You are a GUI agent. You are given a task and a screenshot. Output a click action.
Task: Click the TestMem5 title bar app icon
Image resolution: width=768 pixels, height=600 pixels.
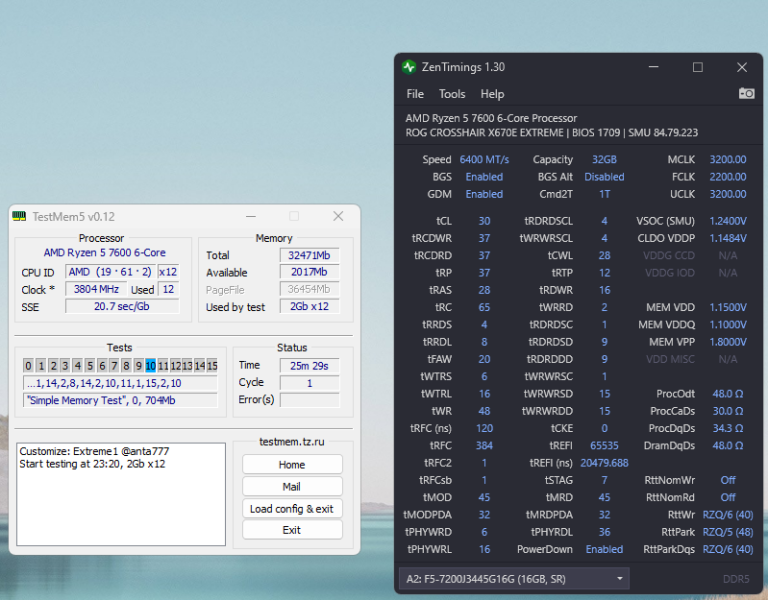click(19, 216)
